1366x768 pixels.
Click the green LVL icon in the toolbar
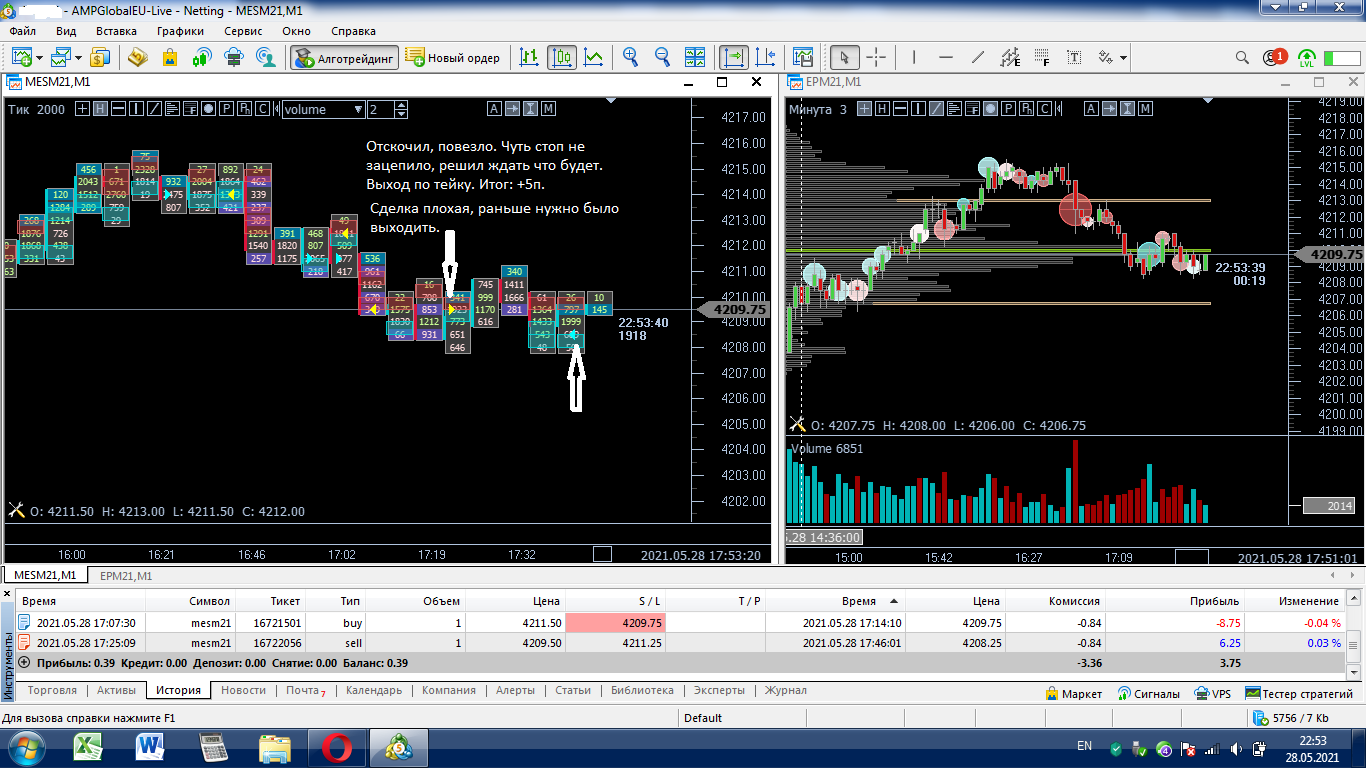pyautogui.click(x=1306, y=57)
